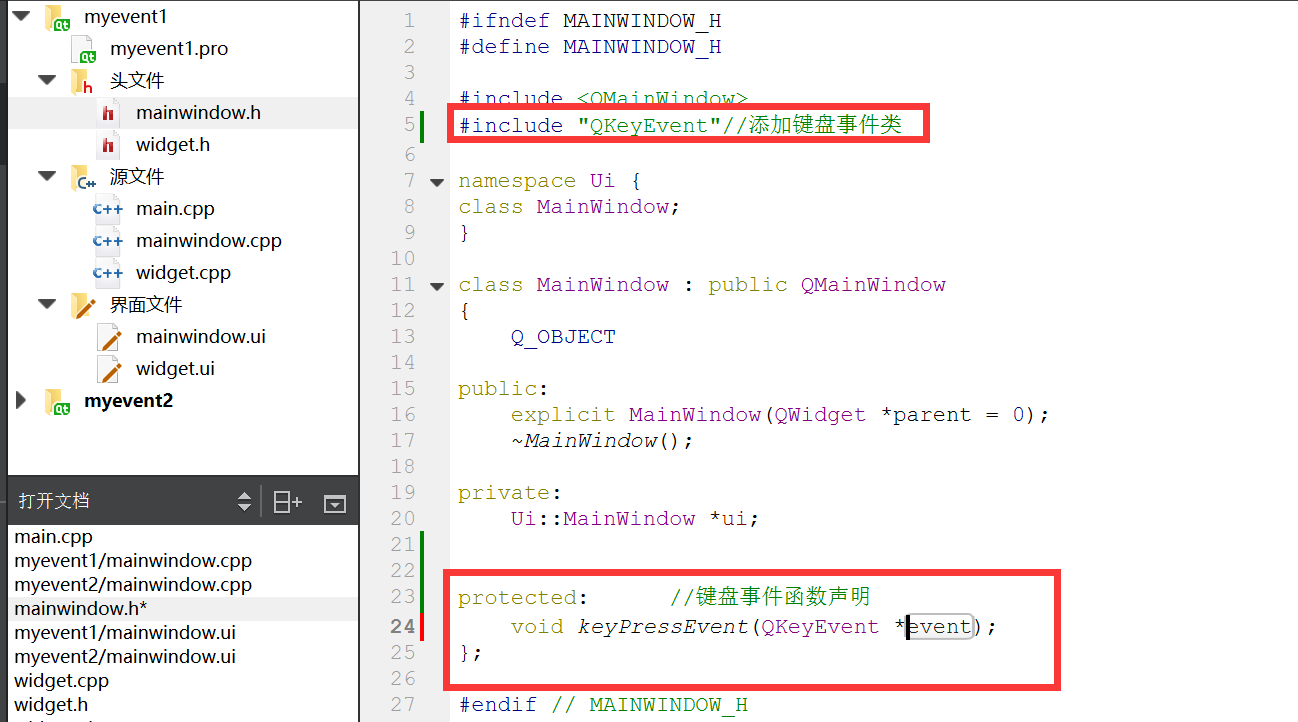Expand the myevent2 project
The width and height of the screenshot is (1298, 722).
(20, 400)
